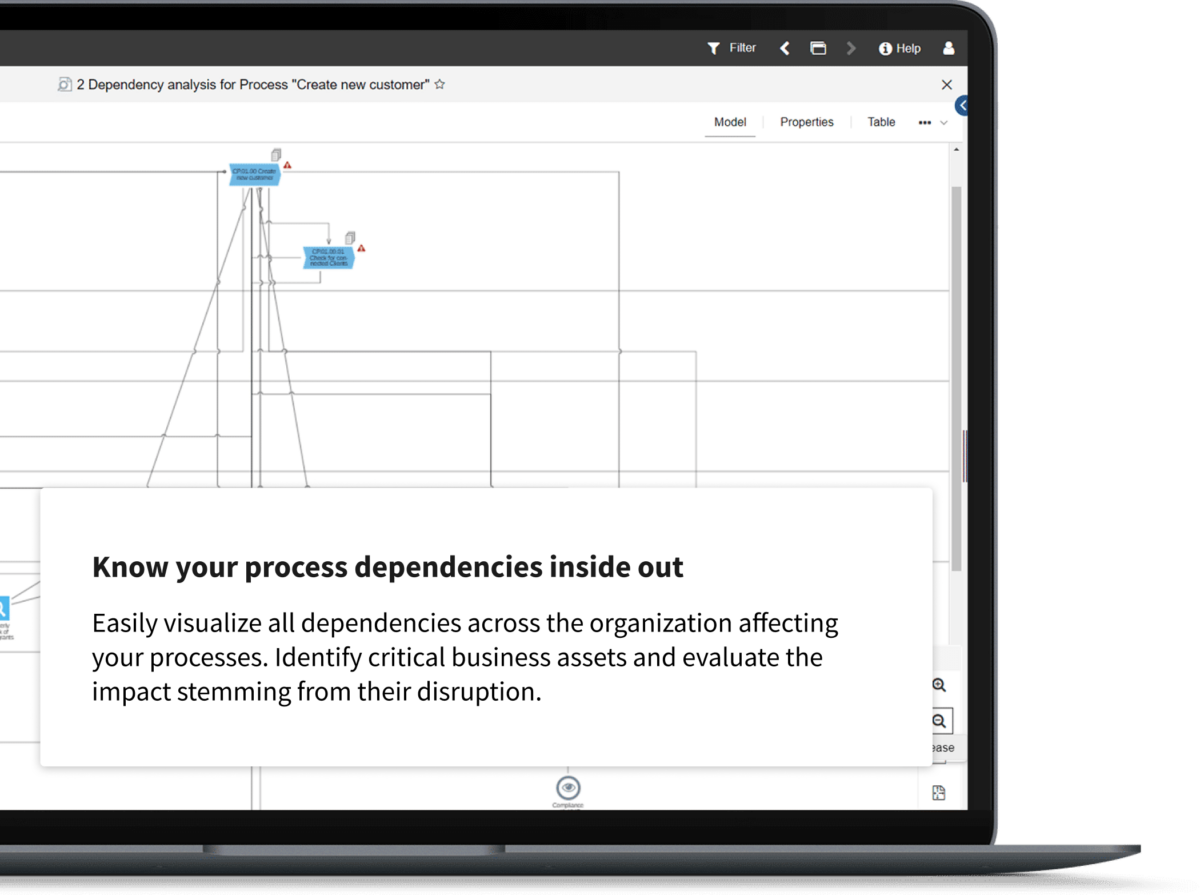Open the user profile icon
Image resolution: width=1200 pixels, height=895 pixels.
tap(948, 48)
